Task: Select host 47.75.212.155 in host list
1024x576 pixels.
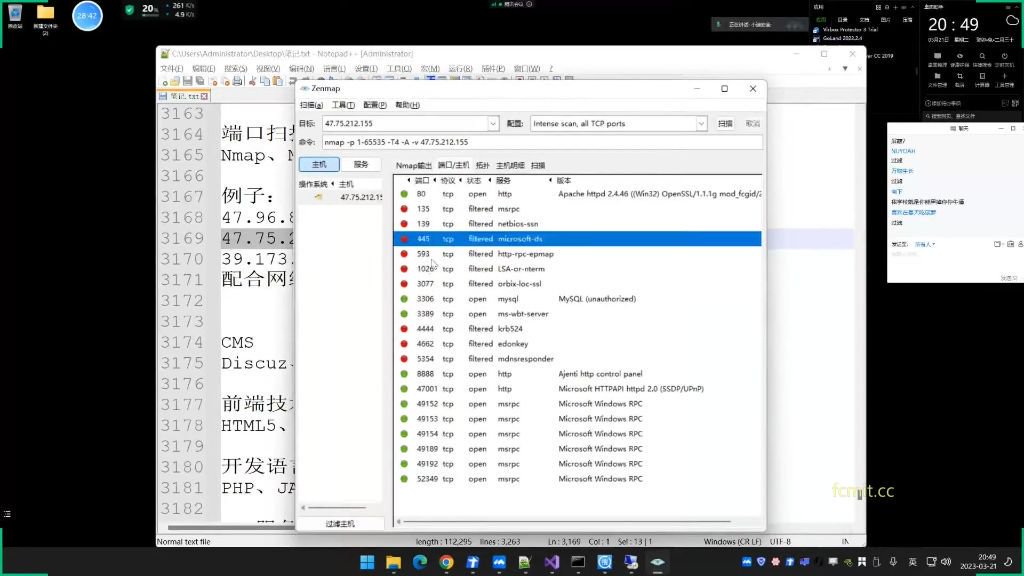Action: coord(340,197)
